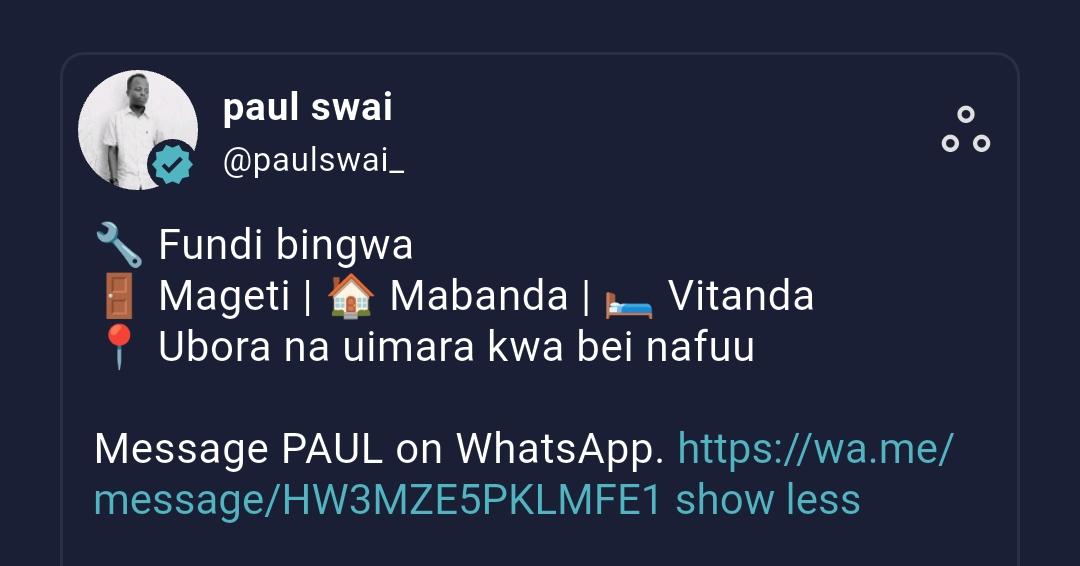The height and width of the screenshot is (566, 1080).
Task: Click the house emoji before Mabanda
Action: click(351, 296)
